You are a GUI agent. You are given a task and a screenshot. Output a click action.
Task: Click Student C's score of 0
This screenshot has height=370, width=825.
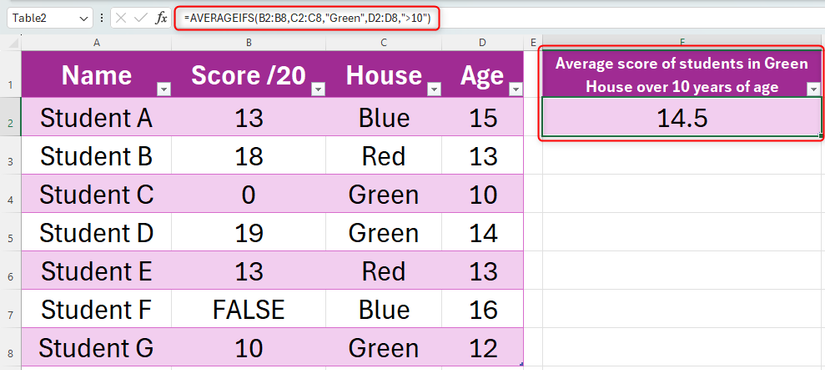[x=249, y=194]
